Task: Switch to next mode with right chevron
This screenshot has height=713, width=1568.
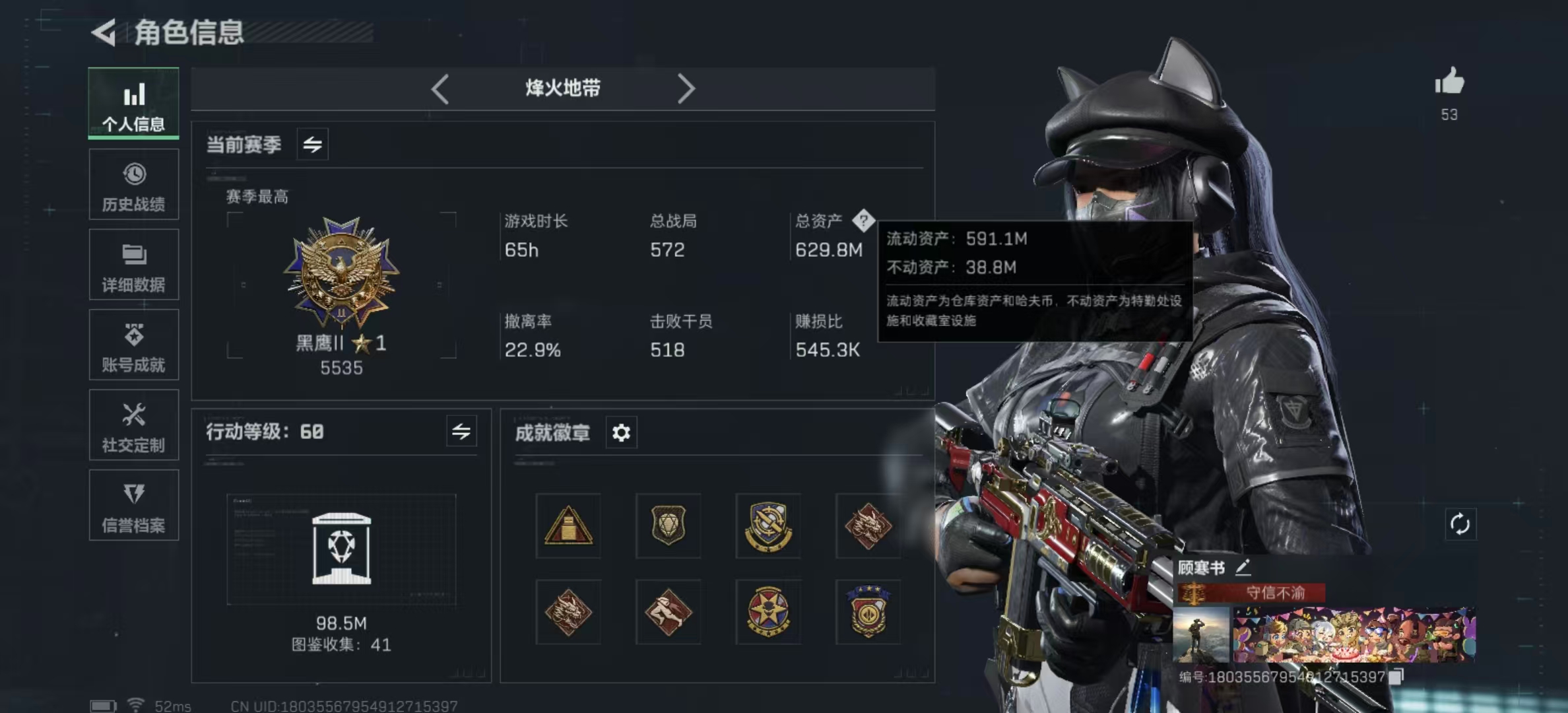Action: coord(686,88)
